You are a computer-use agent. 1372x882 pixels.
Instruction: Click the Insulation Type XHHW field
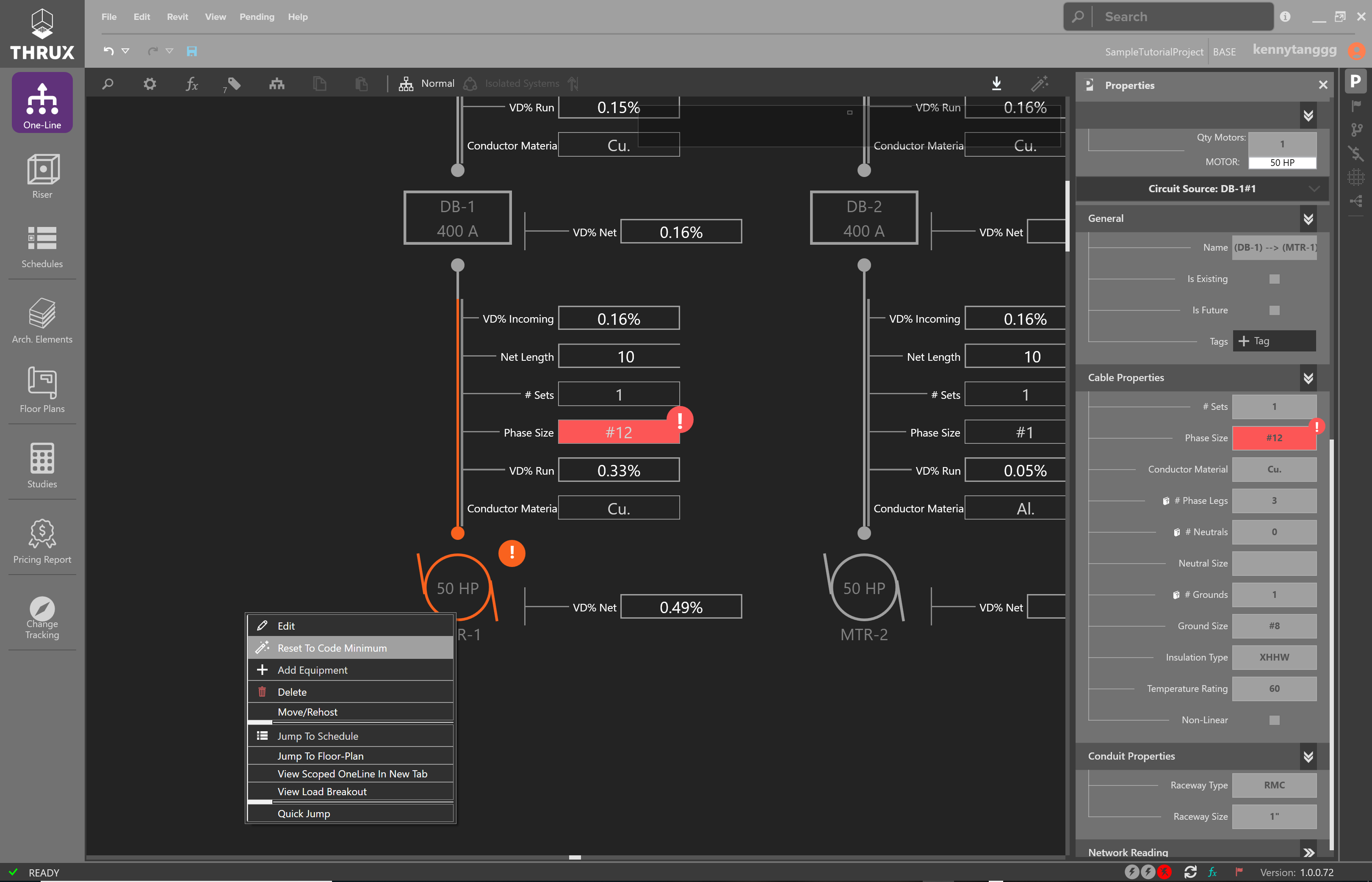tap(1274, 658)
